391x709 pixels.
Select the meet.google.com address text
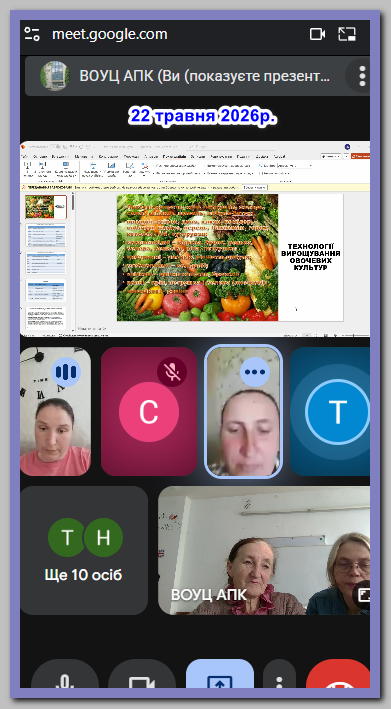coord(110,34)
